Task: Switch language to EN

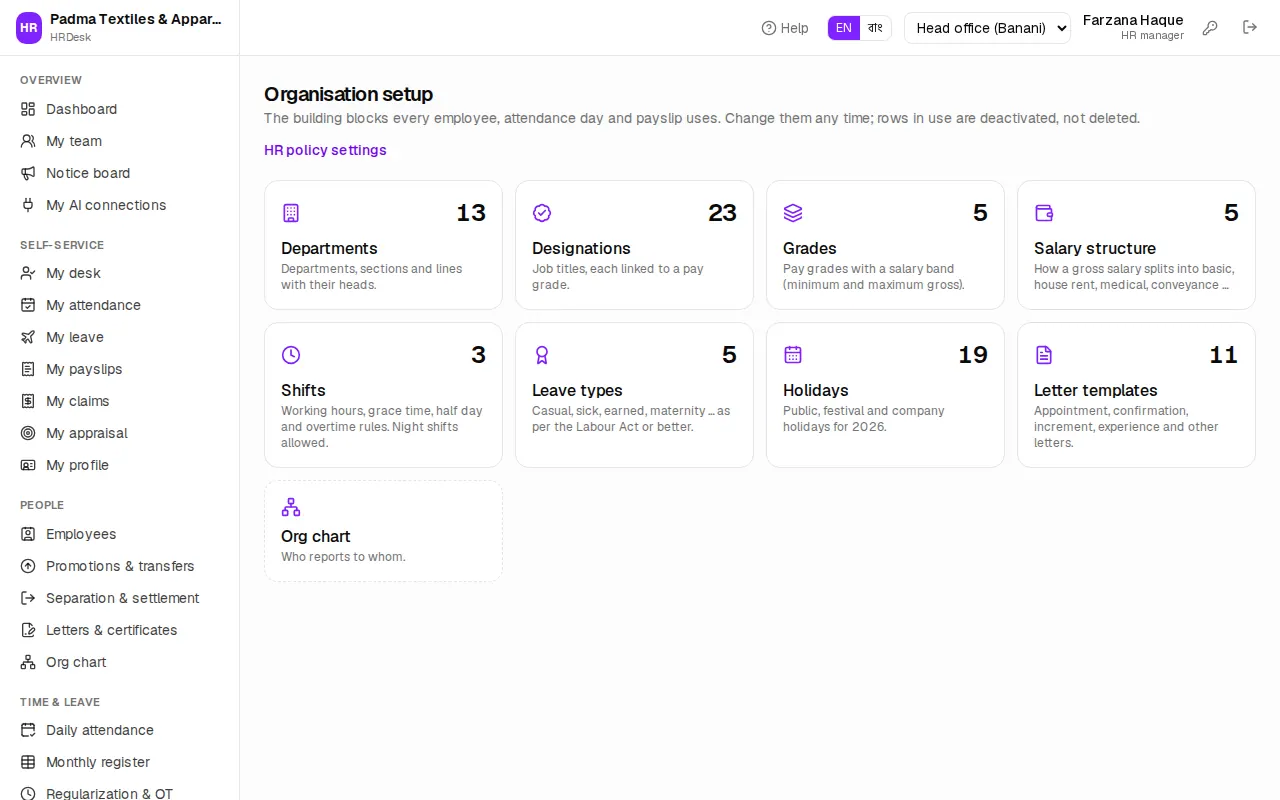Action: 844,28
